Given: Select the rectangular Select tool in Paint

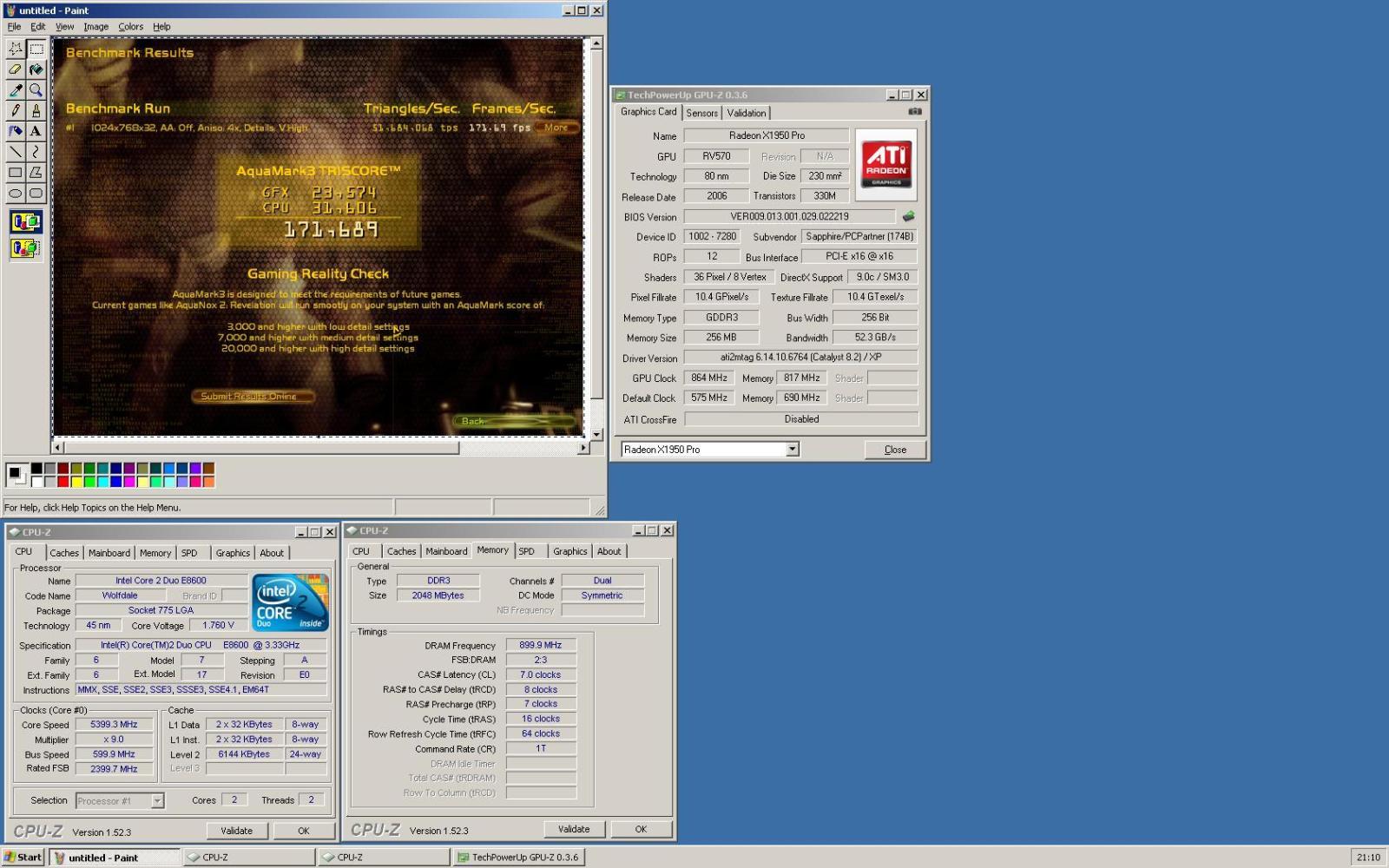Looking at the screenshot, I should [x=36, y=49].
